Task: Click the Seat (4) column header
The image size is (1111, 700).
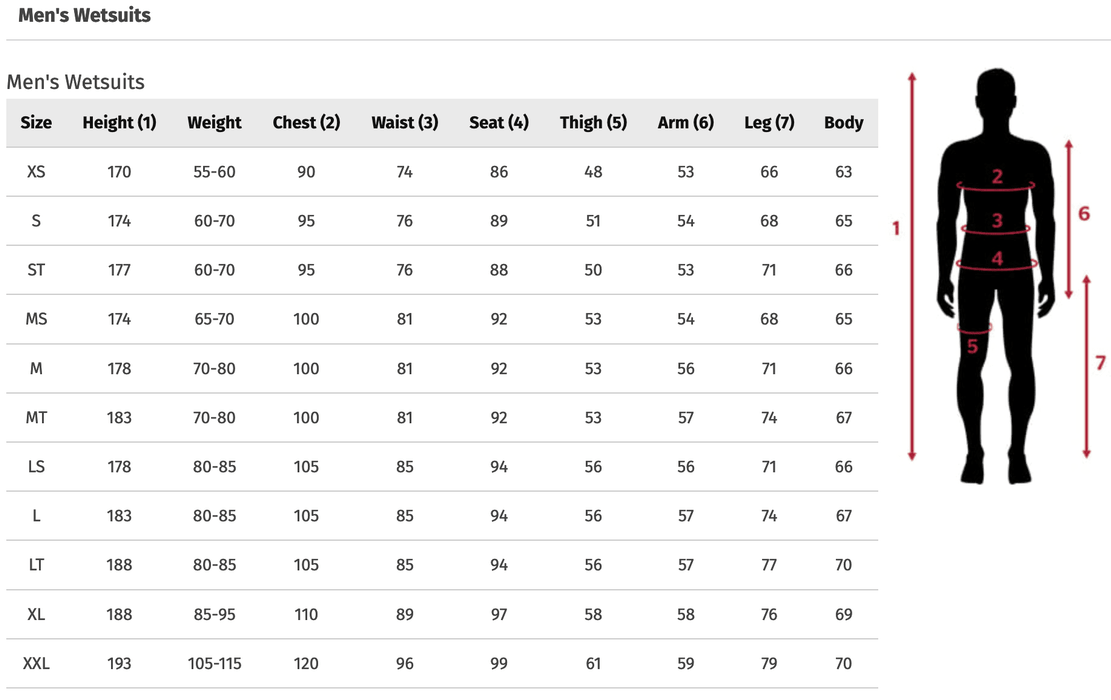Action: [x=499, y=123]
